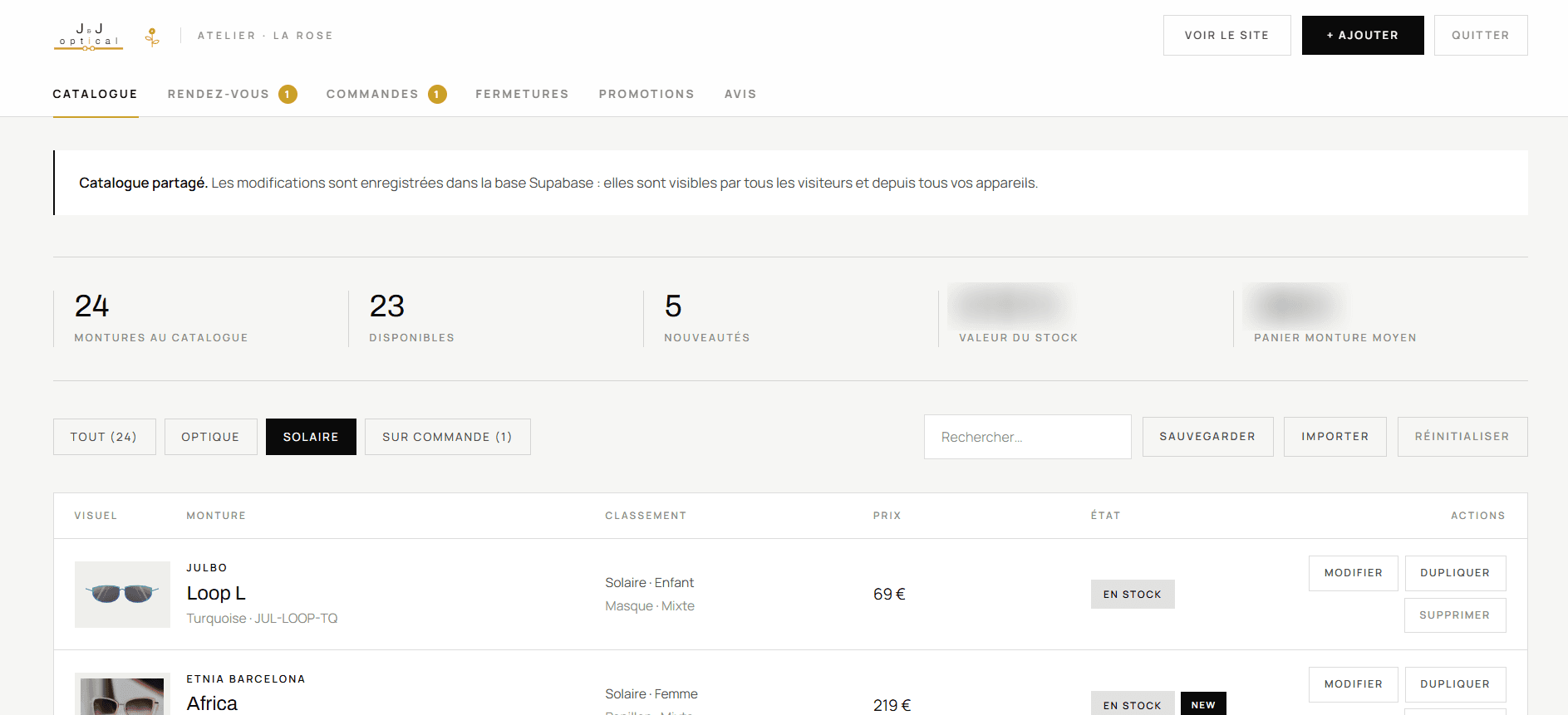Screen dimensions: 1568x715
Task: Click the En stock badge for Loop L
Action: click(1133, 595)
